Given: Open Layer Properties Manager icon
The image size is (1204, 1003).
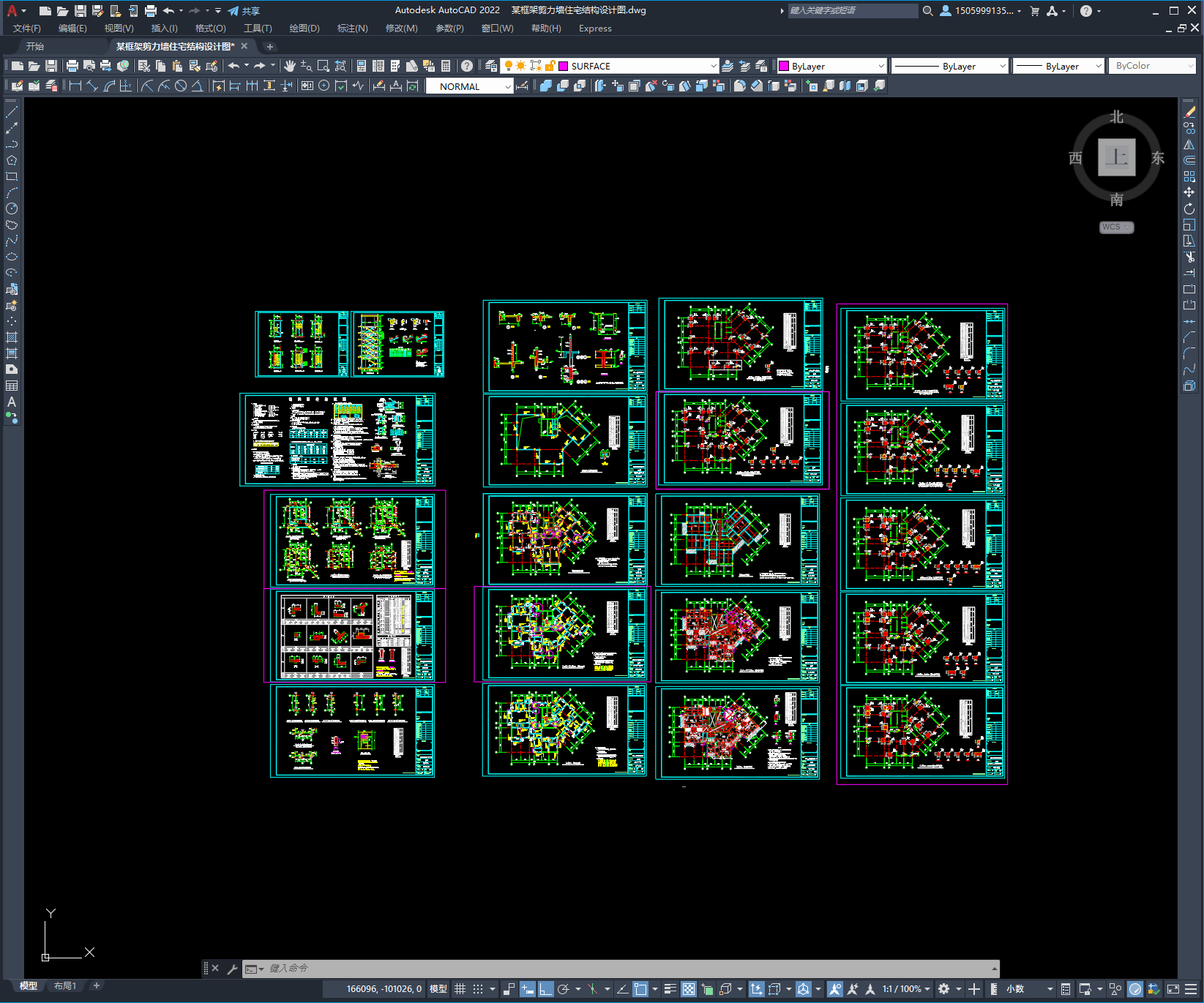Looking at the screenshot, I should tap(491, 66).
